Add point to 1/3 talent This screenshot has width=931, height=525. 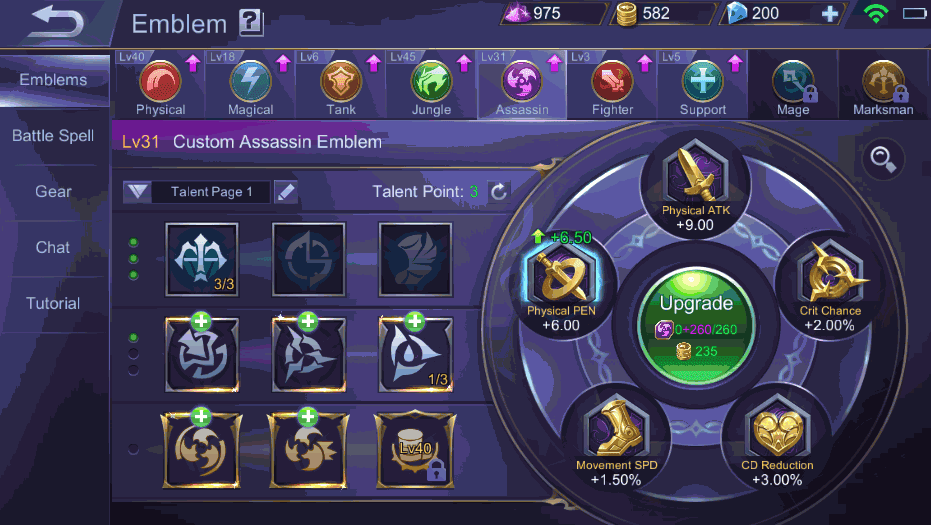pos(414,322)
